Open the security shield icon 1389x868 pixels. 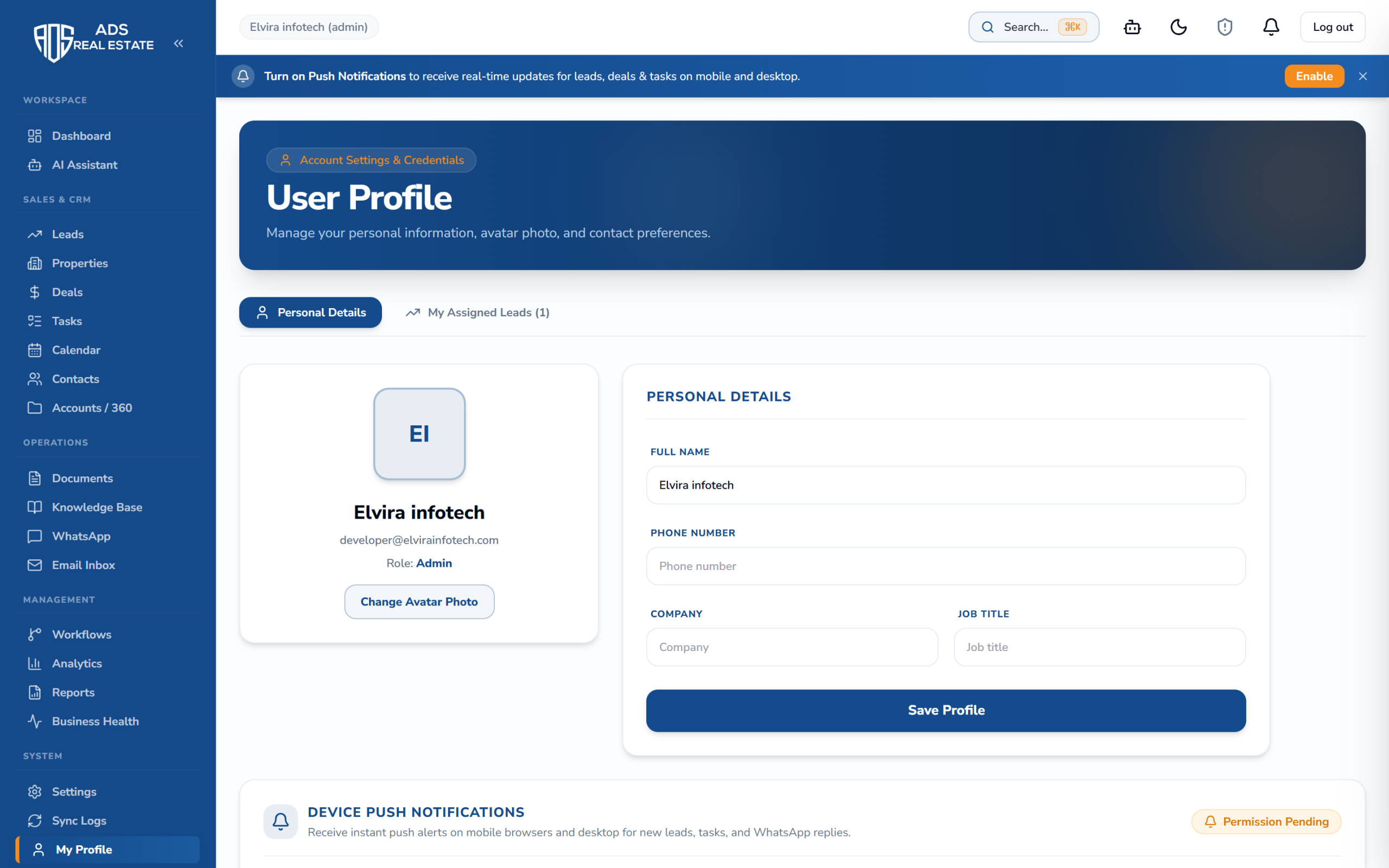click(1224, 27)
